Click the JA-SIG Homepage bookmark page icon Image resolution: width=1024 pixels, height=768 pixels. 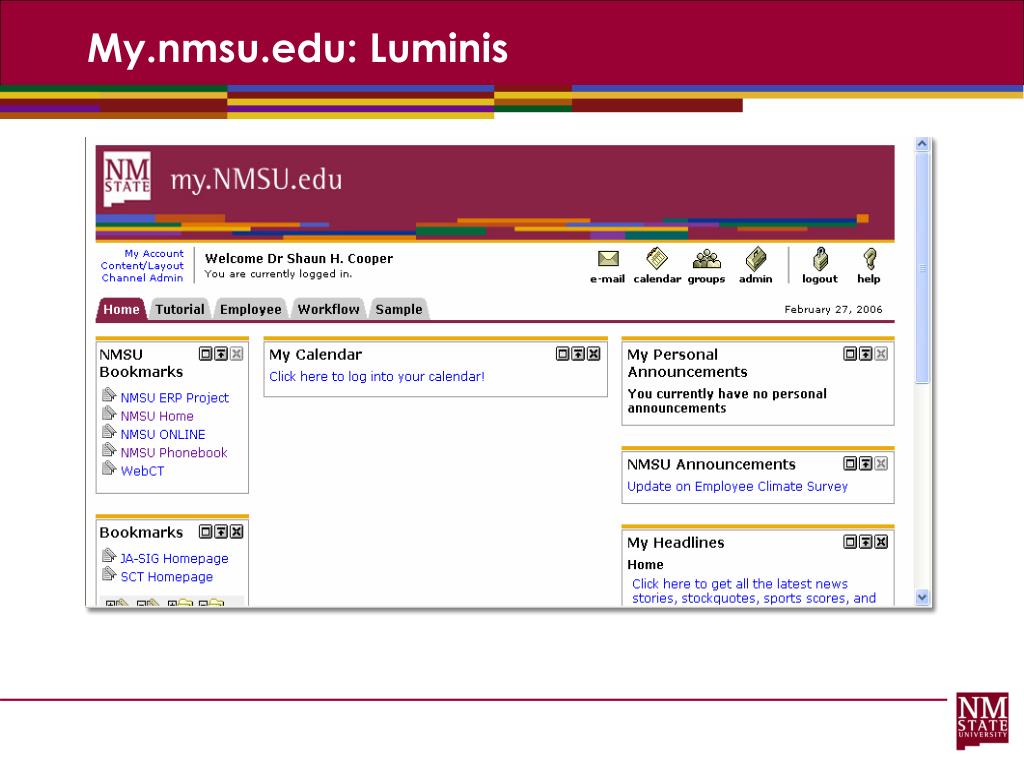tap(109, 556)
